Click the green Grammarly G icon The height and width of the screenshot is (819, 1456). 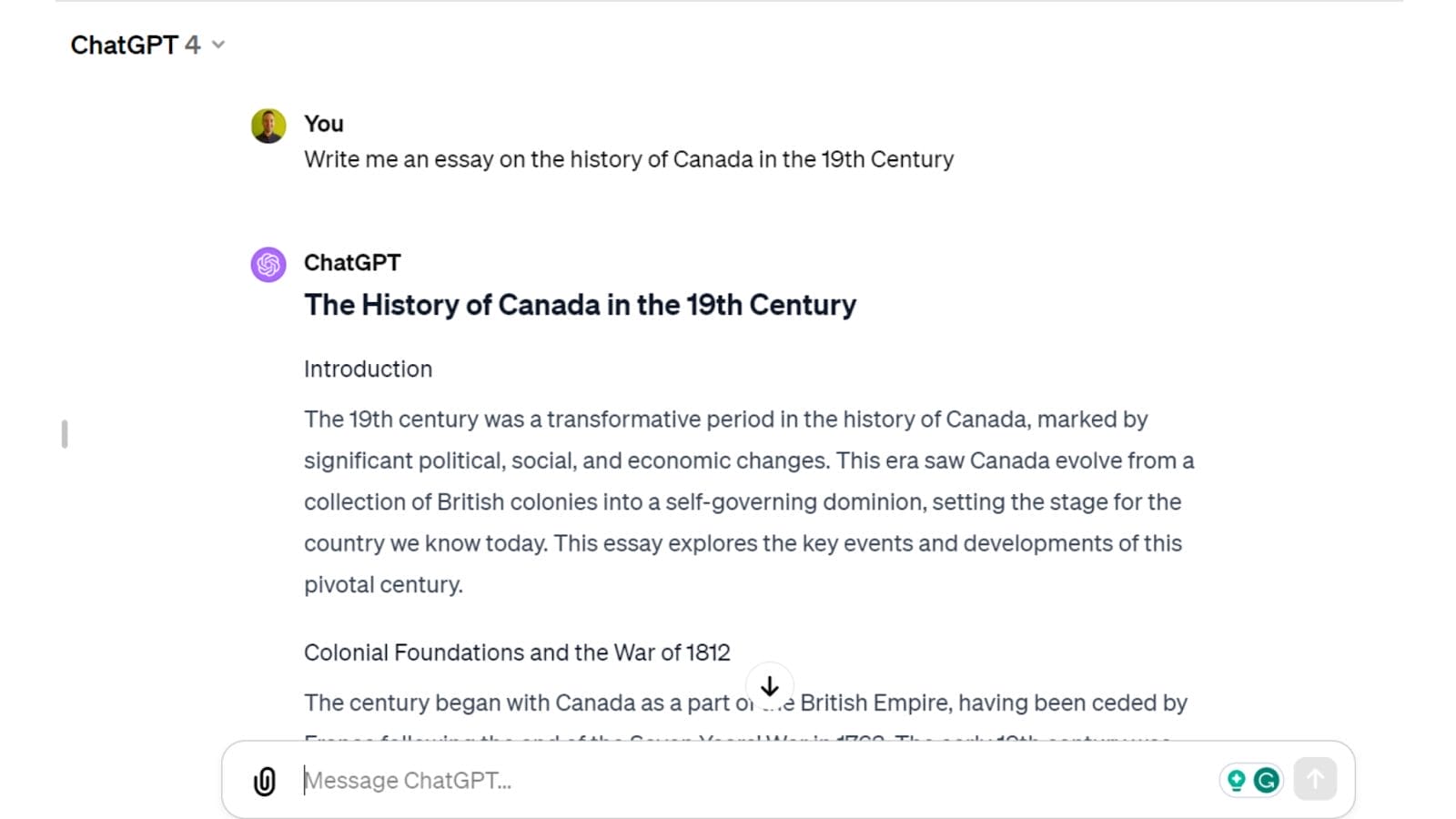click(x=1266, y=780)
